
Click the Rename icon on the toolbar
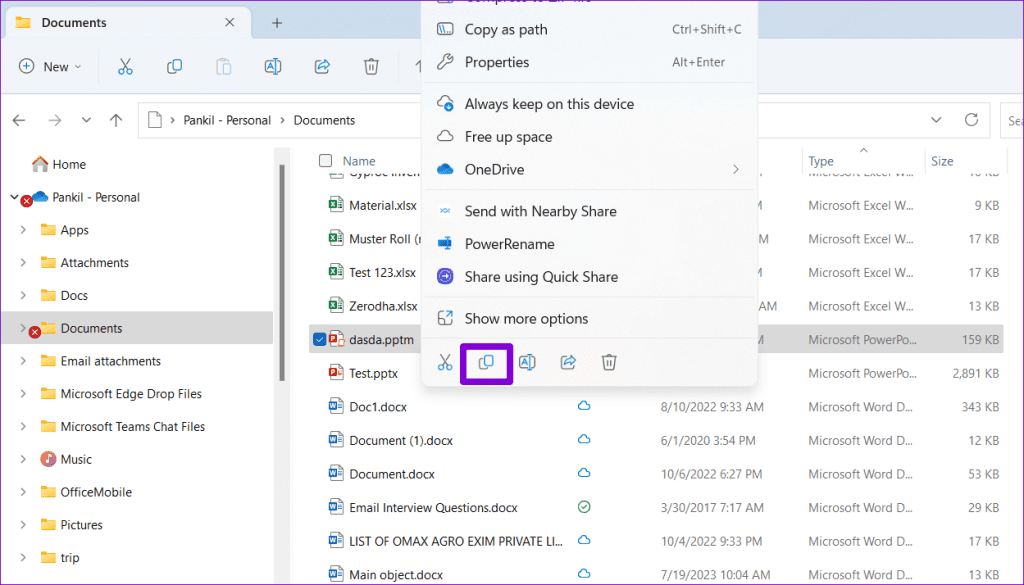click(x=271, y=66)
